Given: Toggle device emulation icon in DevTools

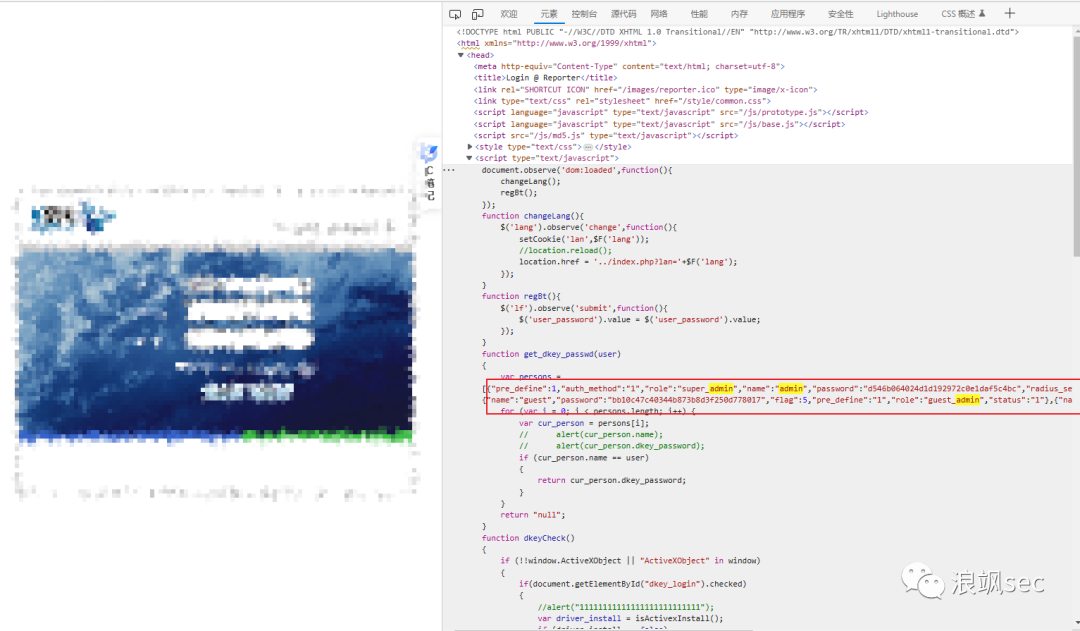Looking at the screenshot, I should point(477,14).
